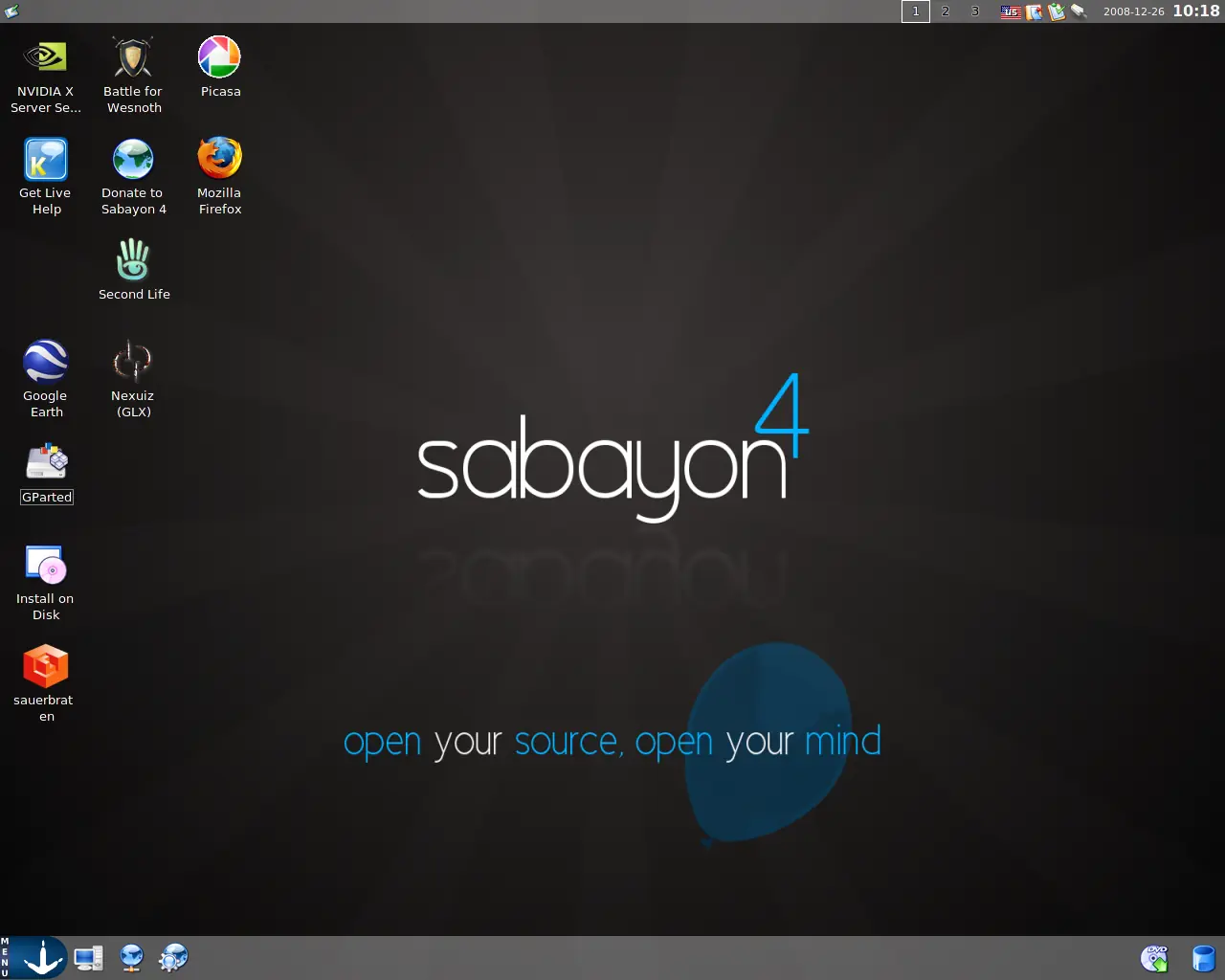Click the globe-with-gear icon in the bottom panel

[x=174, y=958]
